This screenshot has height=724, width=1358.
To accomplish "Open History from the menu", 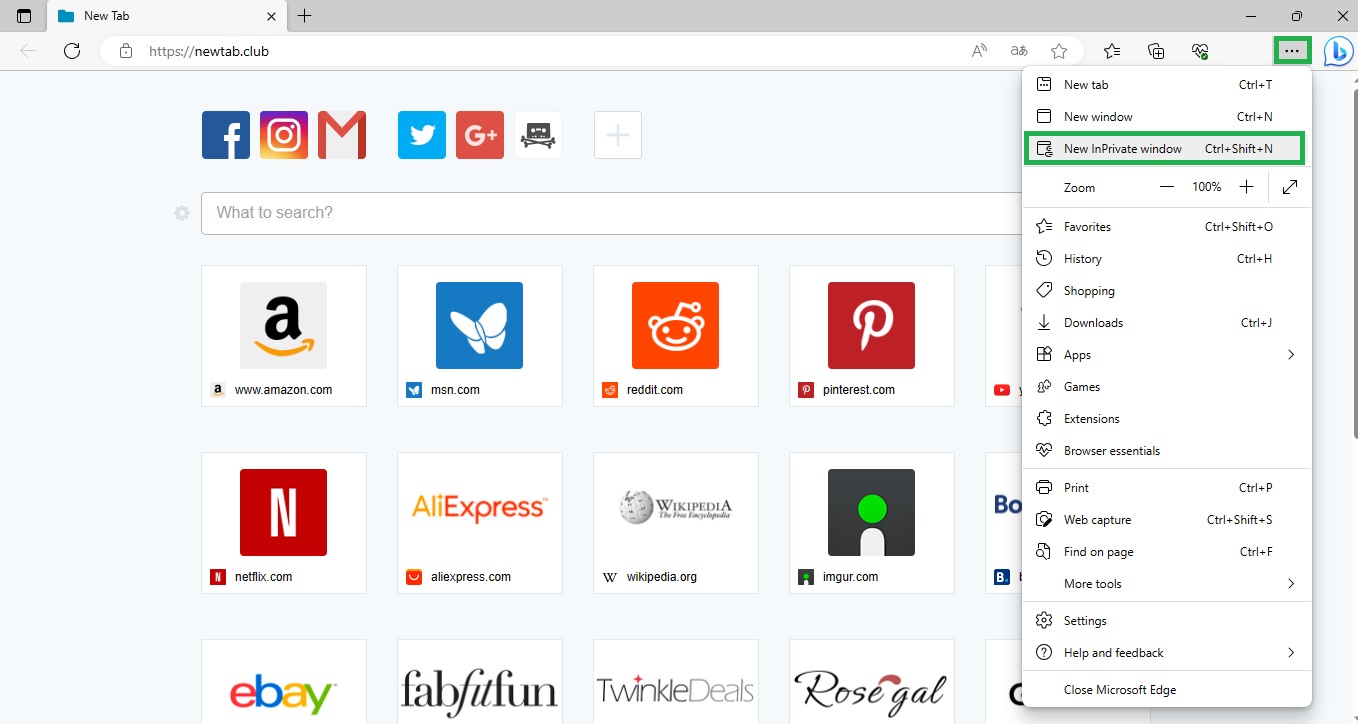I will [1167, 259].
